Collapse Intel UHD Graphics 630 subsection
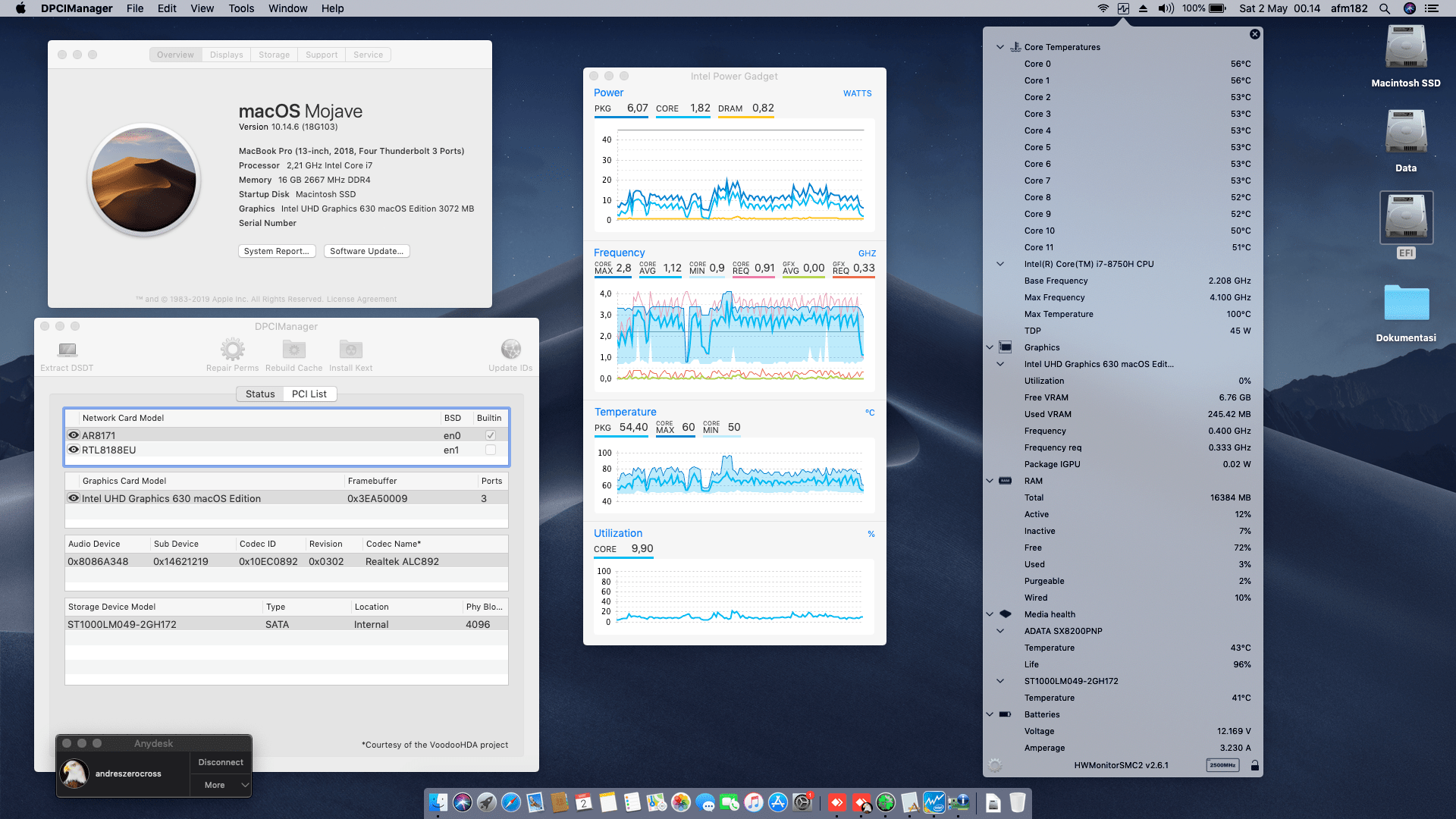Image resolution: width=1456 pixels, height=819 pixels. (x=1000, y=364)
